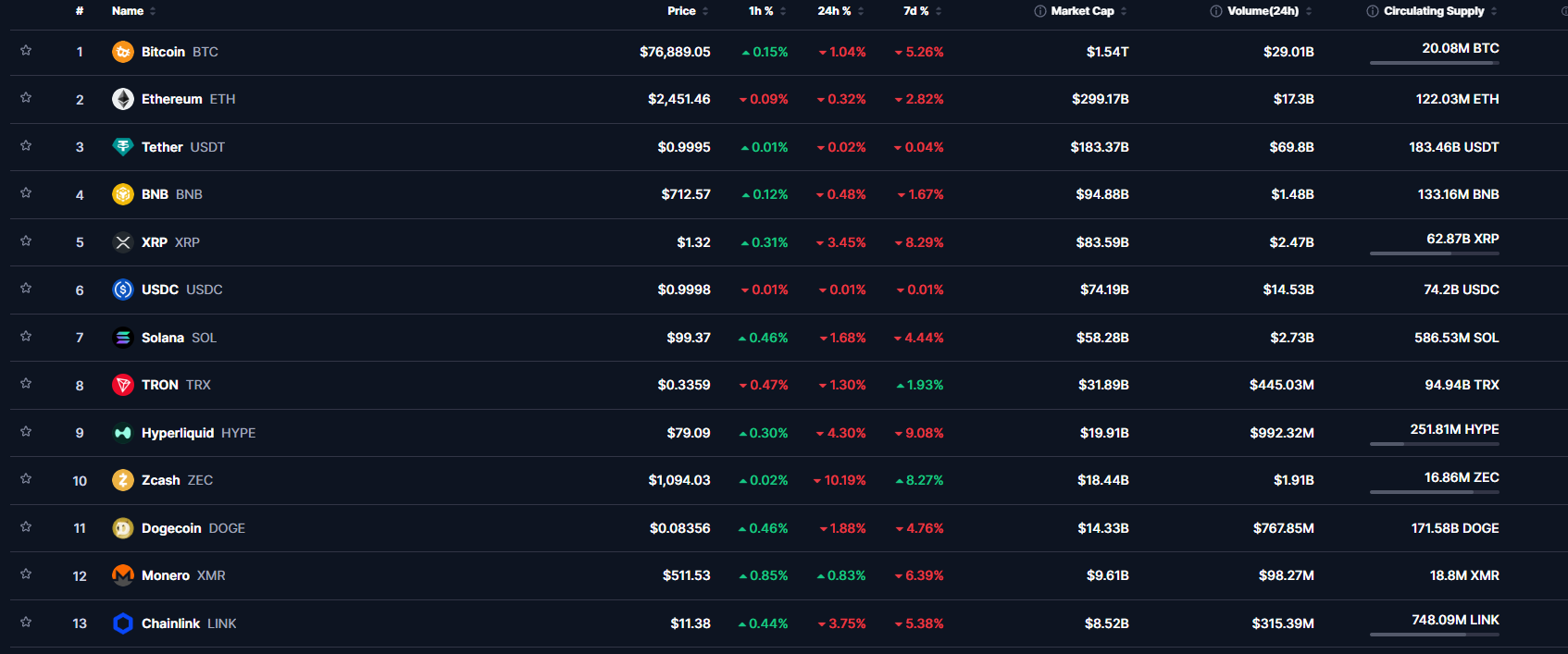Click Solana volume $2.73B
Image resolution: width=1568 pixels, height=654 pixels.
1292,338
